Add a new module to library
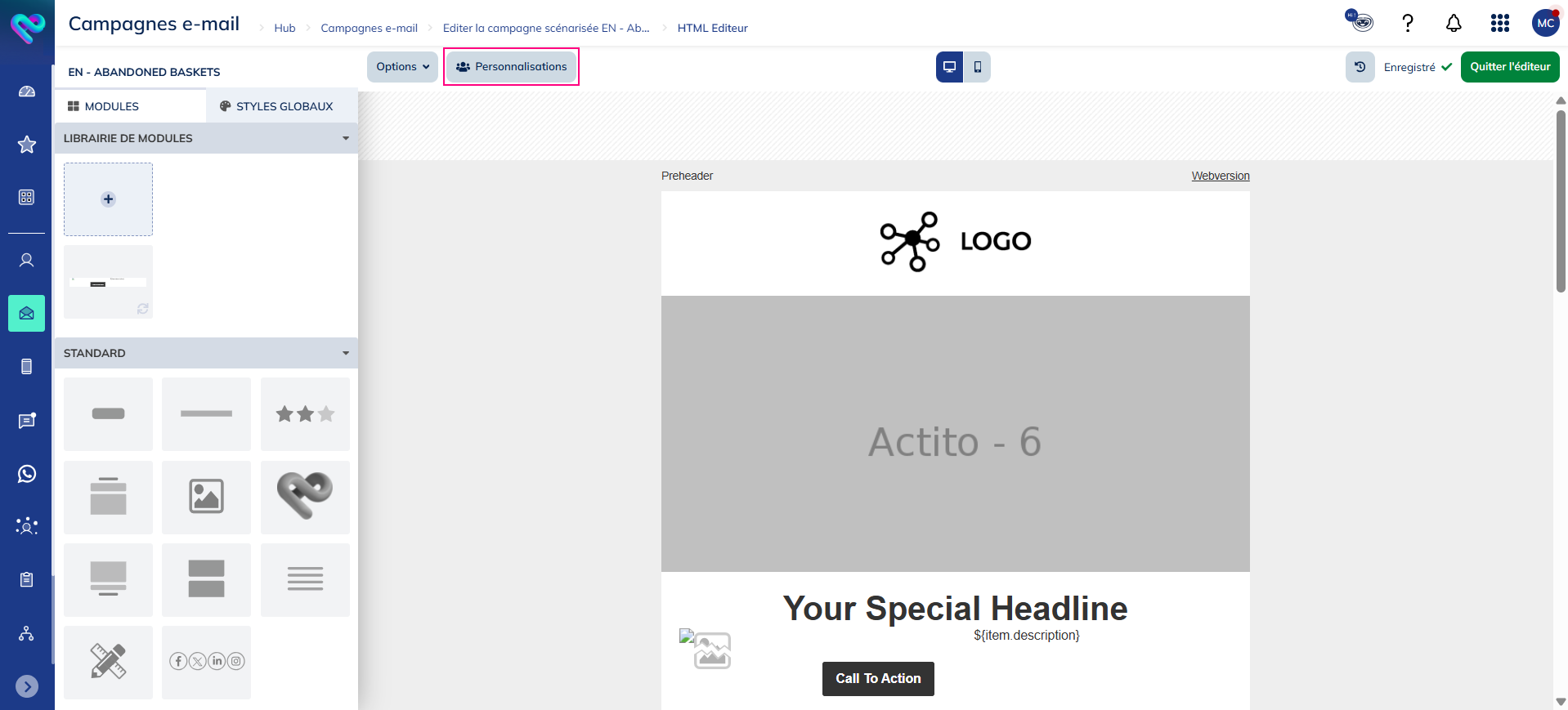Screen dimensions: 1568x710 tap(108, 199)
